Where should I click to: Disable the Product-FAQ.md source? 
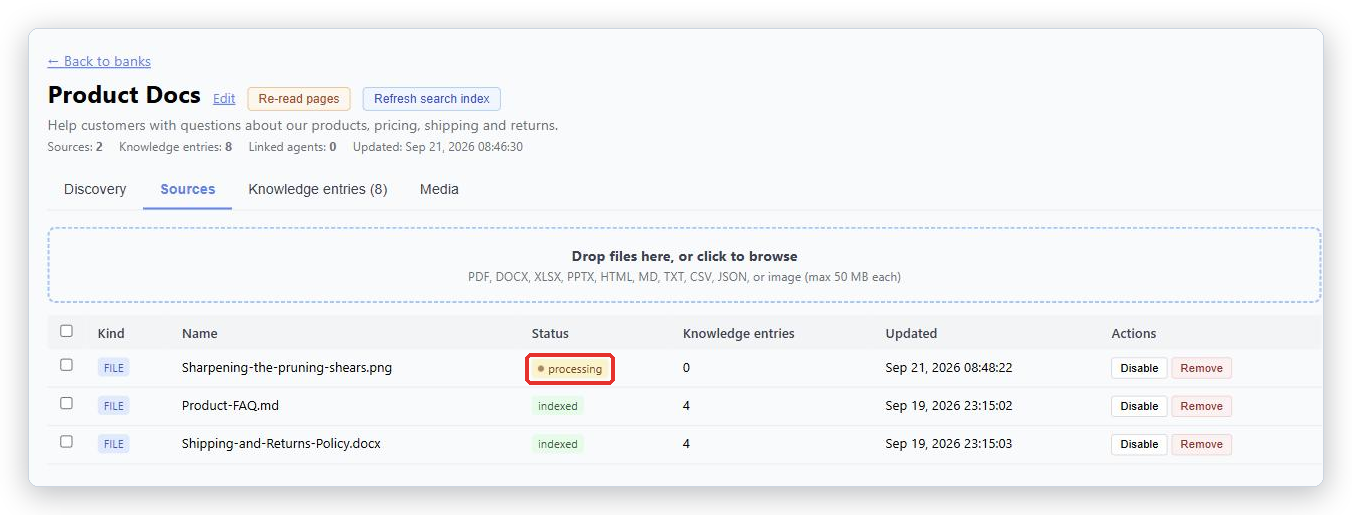1139,406
